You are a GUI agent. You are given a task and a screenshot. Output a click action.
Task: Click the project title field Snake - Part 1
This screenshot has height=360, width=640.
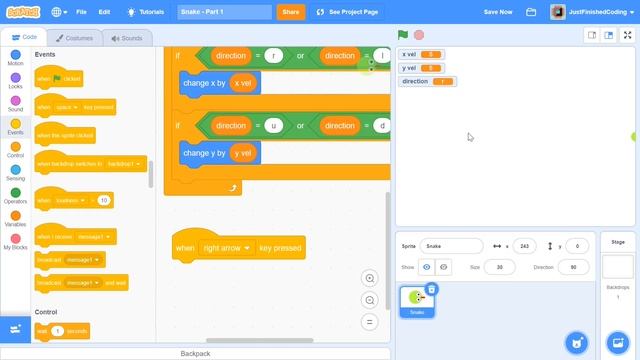point(224,12)
